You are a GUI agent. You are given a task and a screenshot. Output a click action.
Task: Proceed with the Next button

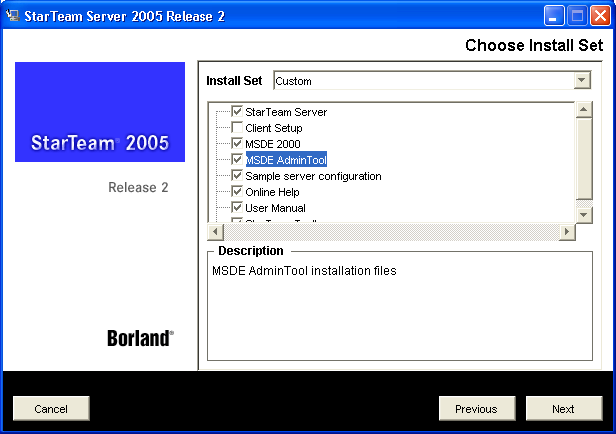point(563,408)
